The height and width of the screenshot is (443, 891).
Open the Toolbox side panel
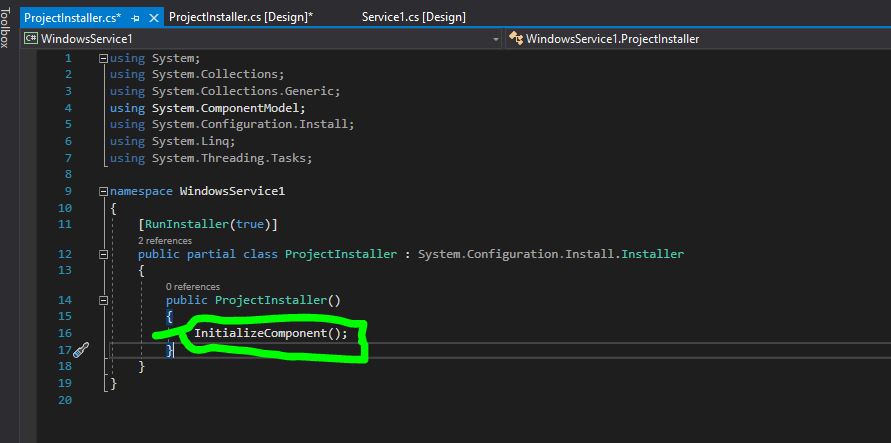click(5, 28)
